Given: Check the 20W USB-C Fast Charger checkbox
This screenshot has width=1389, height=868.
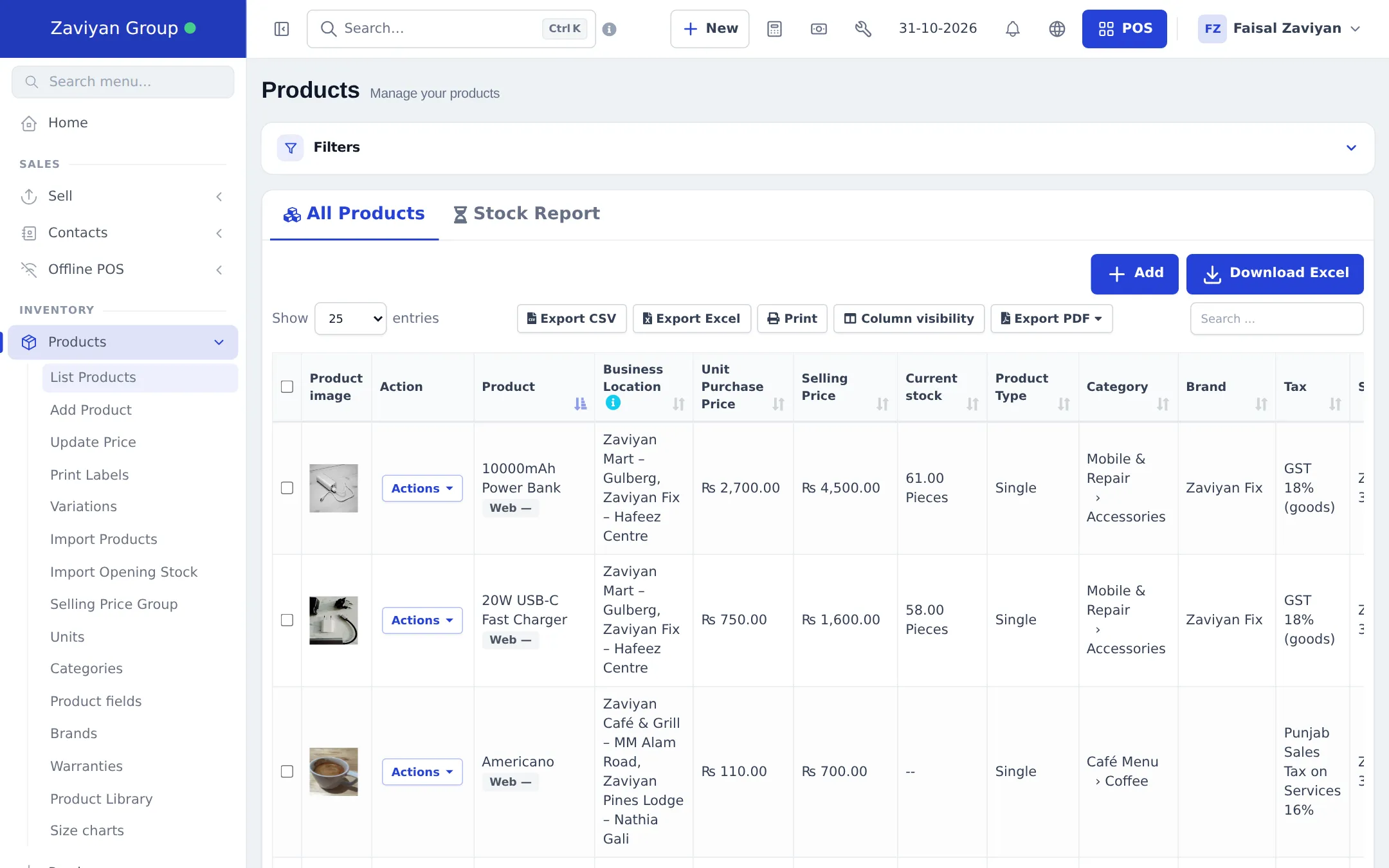Looking at the screenshot, I should click(x=287, y=620).
